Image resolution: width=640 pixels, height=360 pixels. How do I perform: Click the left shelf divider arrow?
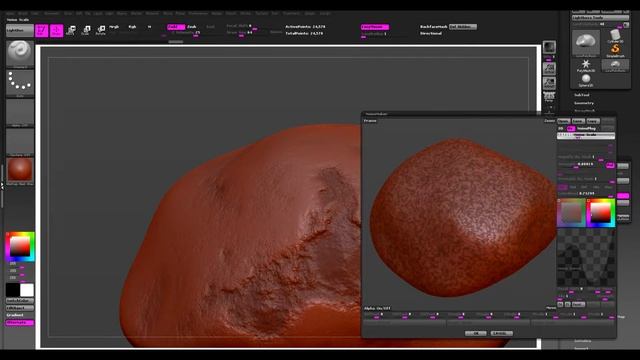[2, 185]
